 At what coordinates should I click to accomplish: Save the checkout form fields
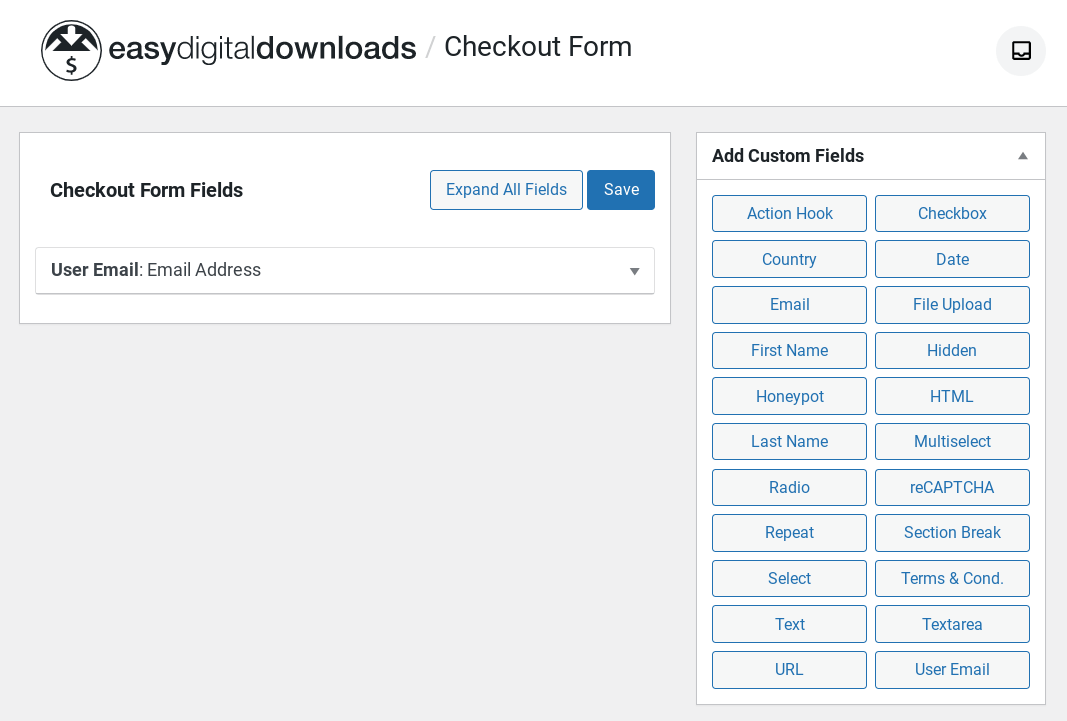pos(621,189)
